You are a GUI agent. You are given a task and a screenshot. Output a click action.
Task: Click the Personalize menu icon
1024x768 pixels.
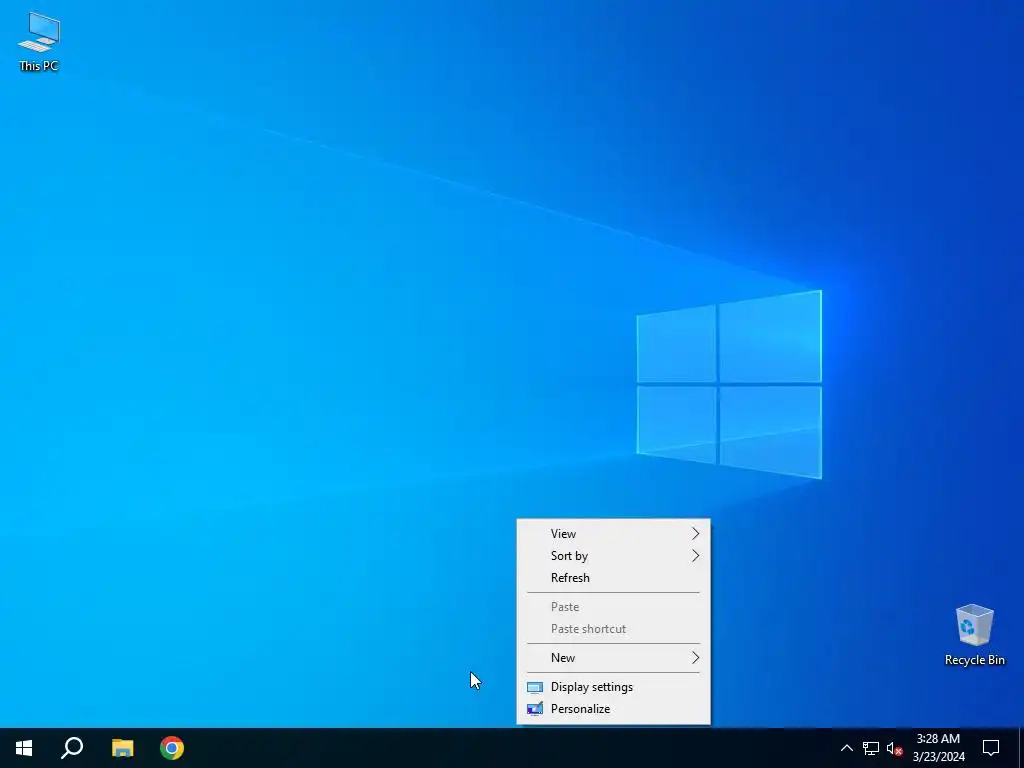click(535, 709)
